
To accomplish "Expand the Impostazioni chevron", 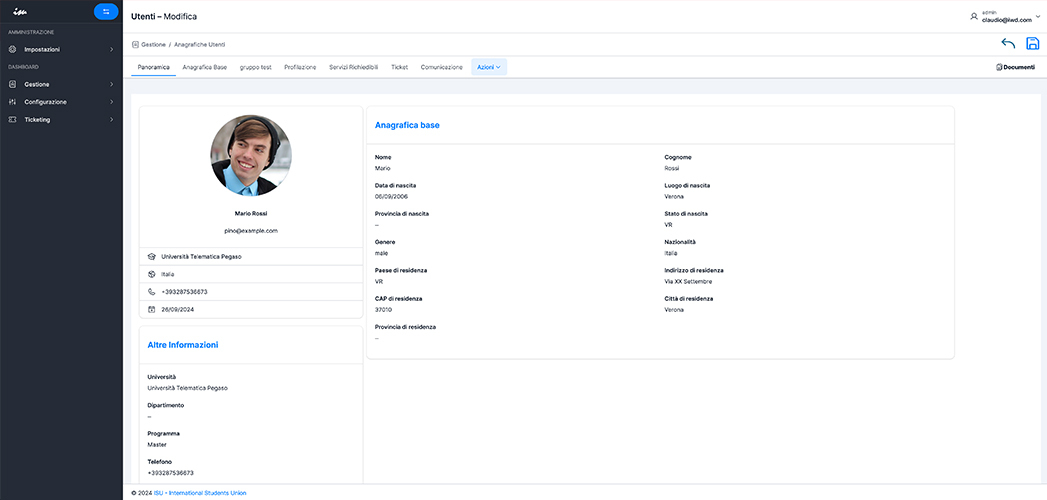I will click(111, 49).
